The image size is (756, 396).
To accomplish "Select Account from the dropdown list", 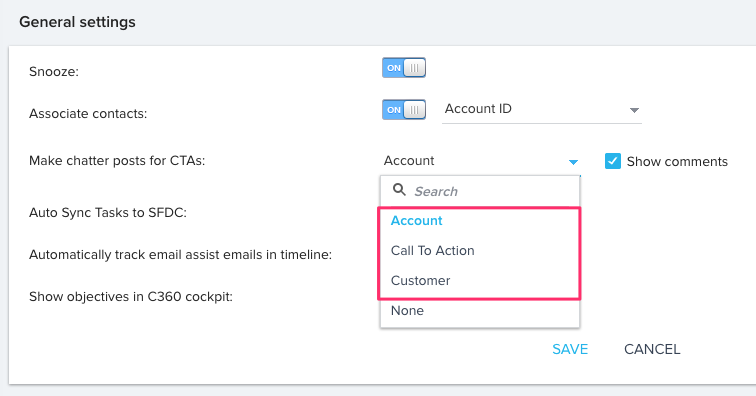I will click(x=480, y=221).
